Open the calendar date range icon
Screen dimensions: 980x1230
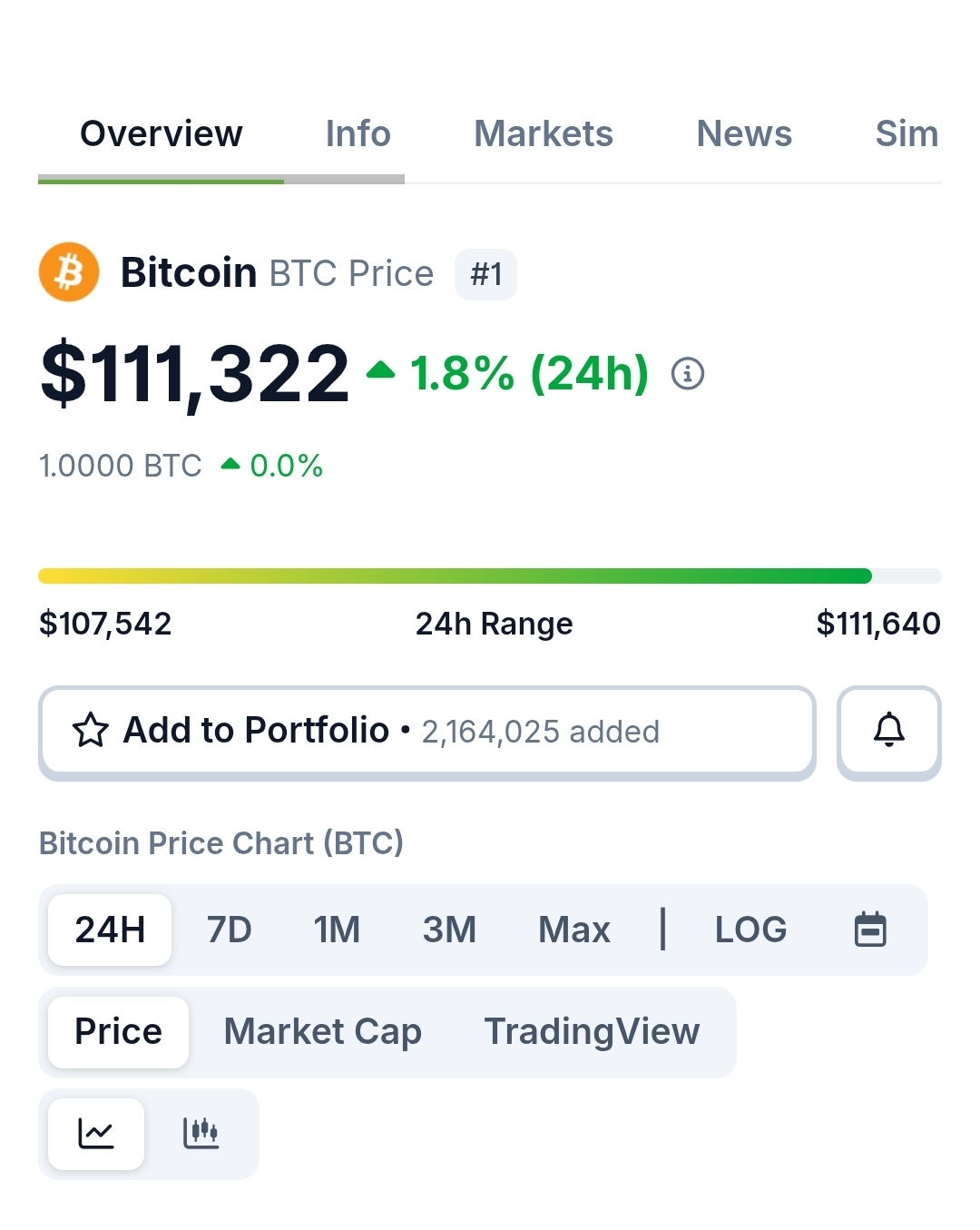point(870,930)
